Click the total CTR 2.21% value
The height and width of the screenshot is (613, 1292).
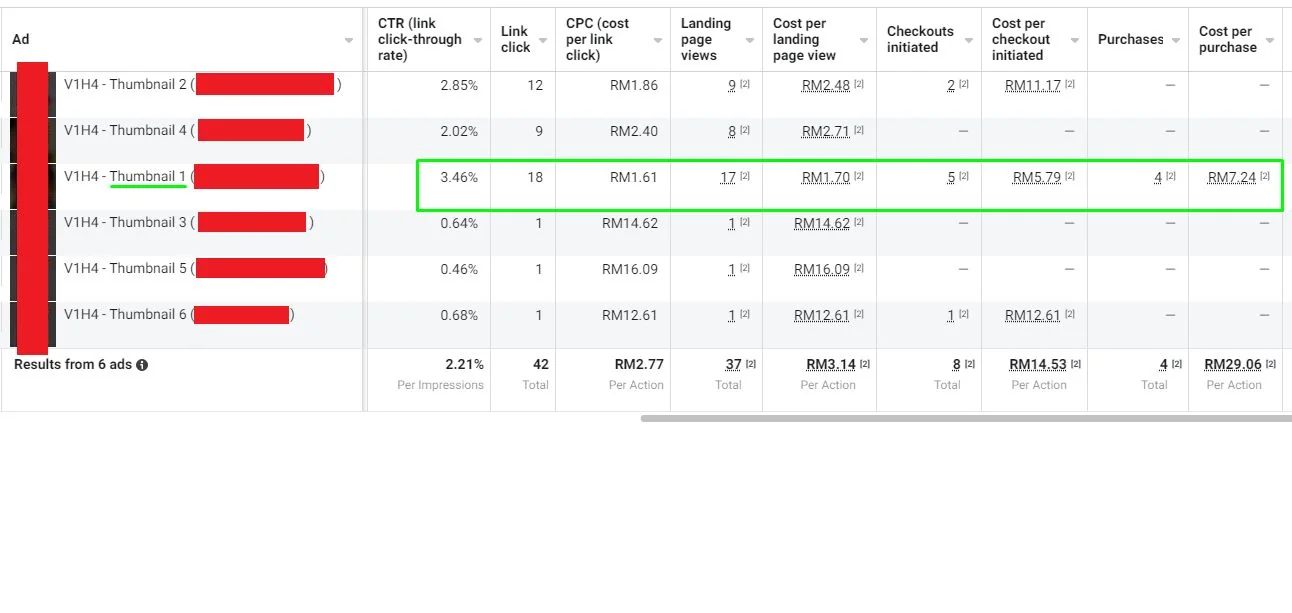pos(464,364)
